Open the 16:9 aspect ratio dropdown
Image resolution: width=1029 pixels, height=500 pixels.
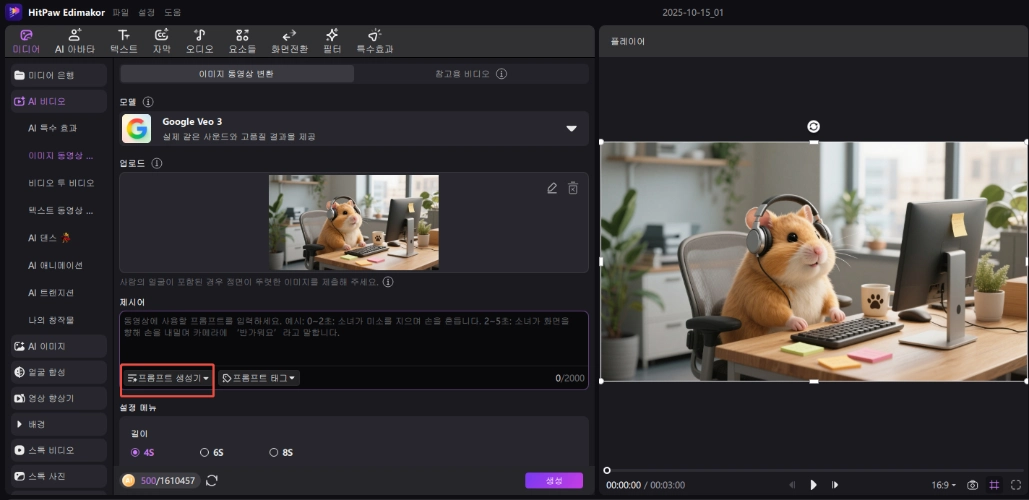(944, 485)
